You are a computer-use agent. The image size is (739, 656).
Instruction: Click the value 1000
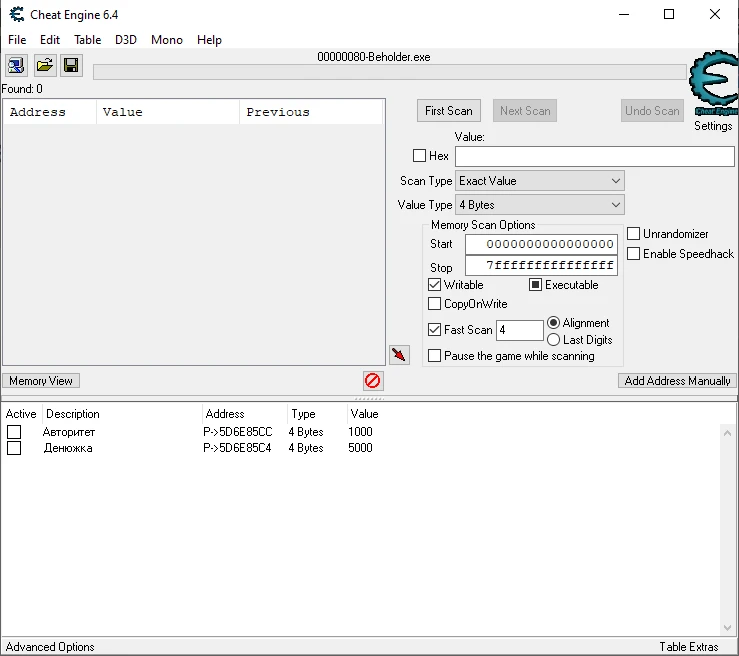(360, 432)
